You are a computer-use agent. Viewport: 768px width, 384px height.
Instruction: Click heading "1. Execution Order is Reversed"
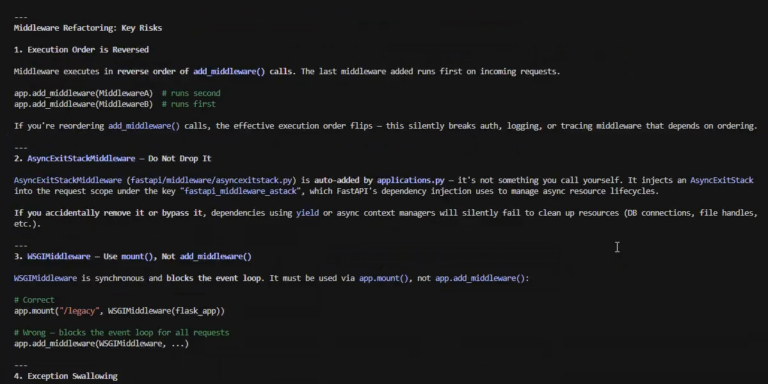coord(81,49)
